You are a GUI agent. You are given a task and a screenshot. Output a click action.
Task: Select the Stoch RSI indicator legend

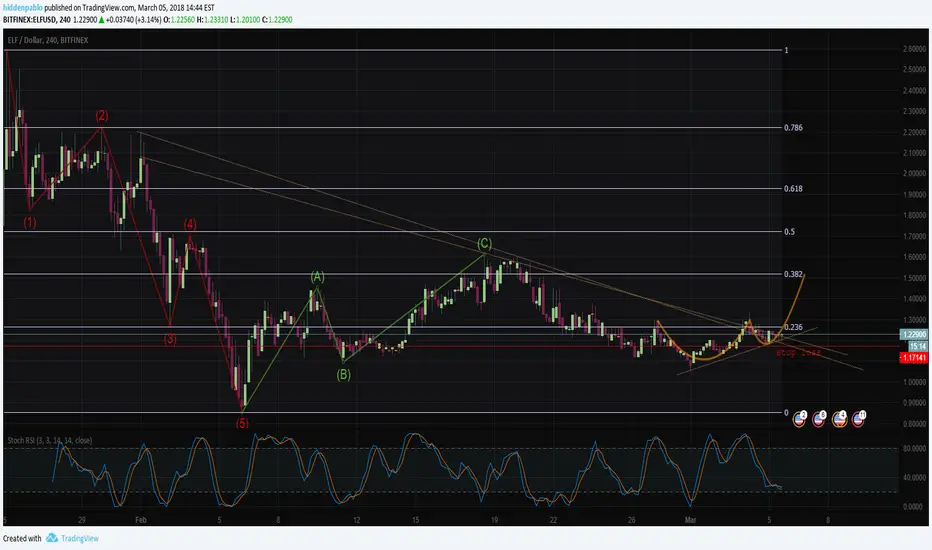pos(49,441)
